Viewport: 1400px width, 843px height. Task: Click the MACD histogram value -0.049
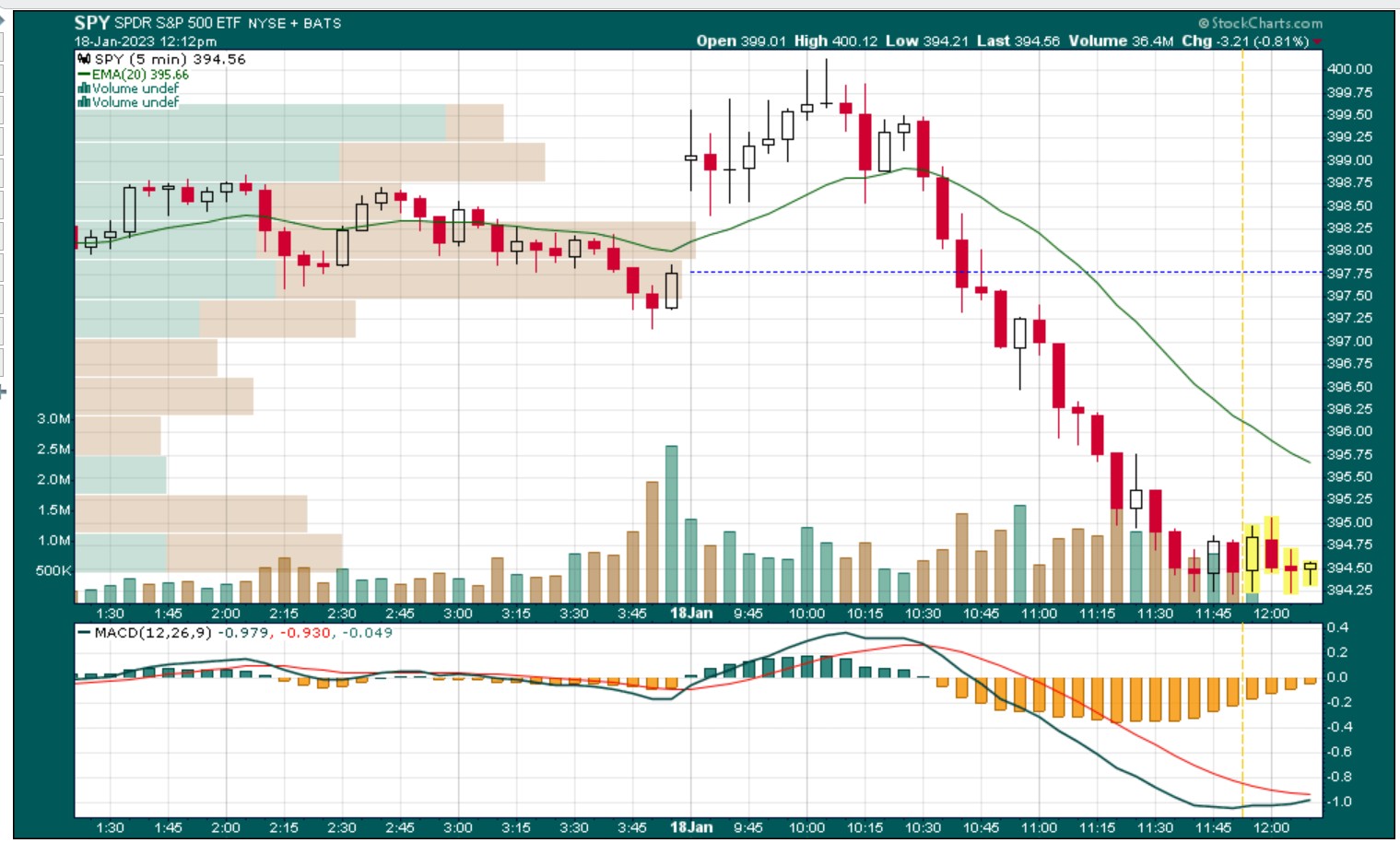coord(367,633)
